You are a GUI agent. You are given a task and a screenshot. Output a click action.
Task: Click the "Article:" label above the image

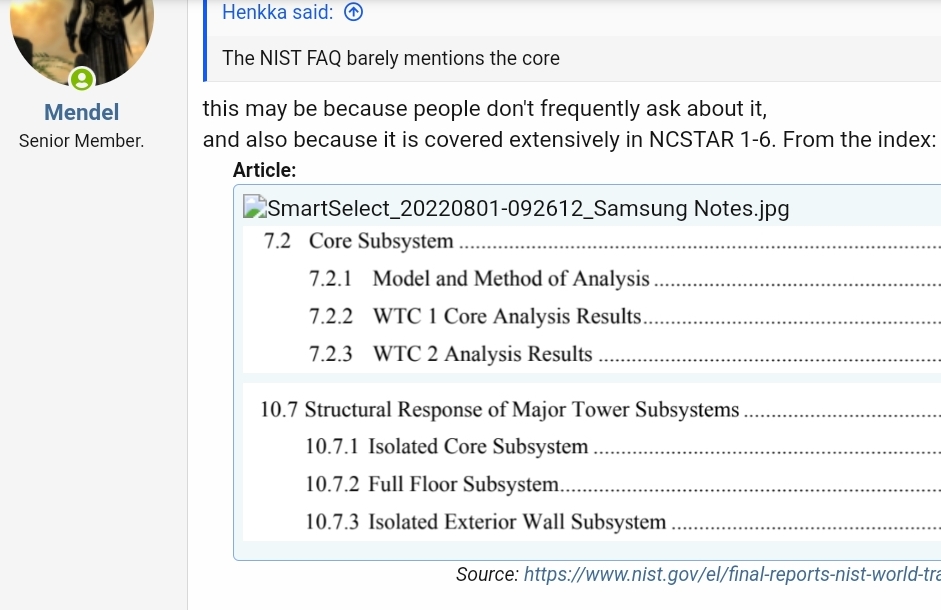265,170
